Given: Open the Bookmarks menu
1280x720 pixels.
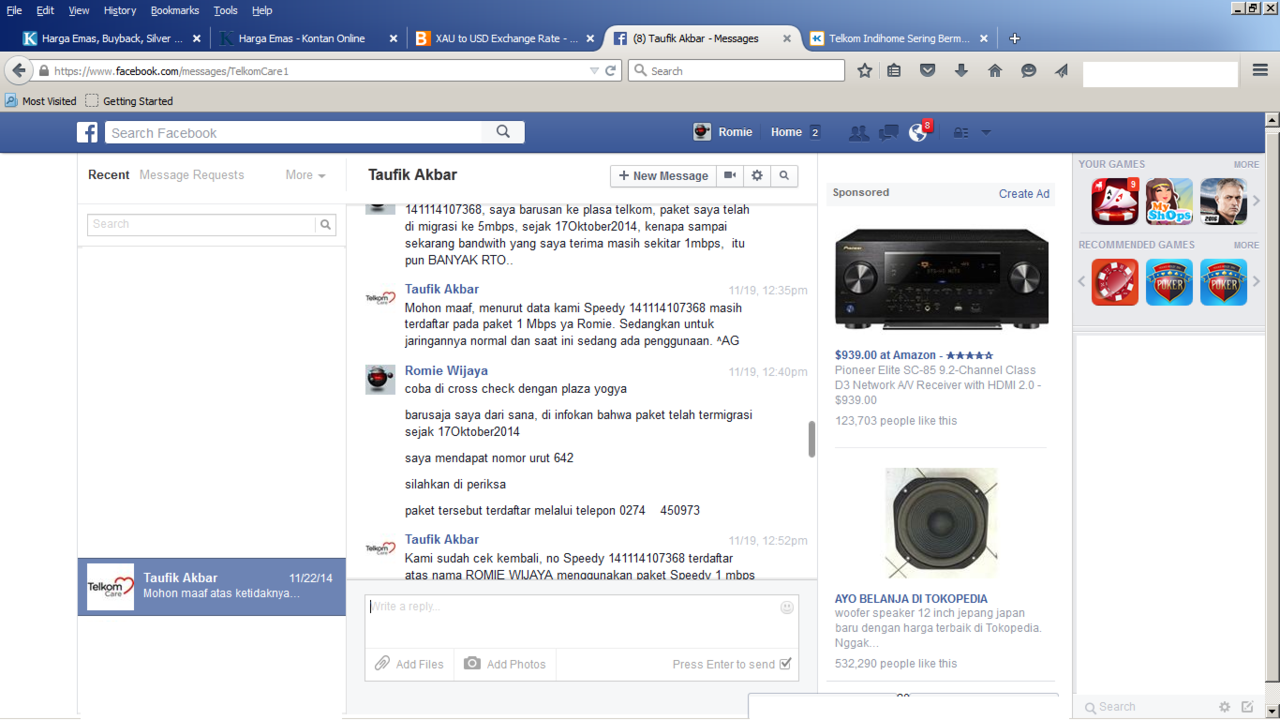Looking at the screenshot, I should click(x=175, y=10).
